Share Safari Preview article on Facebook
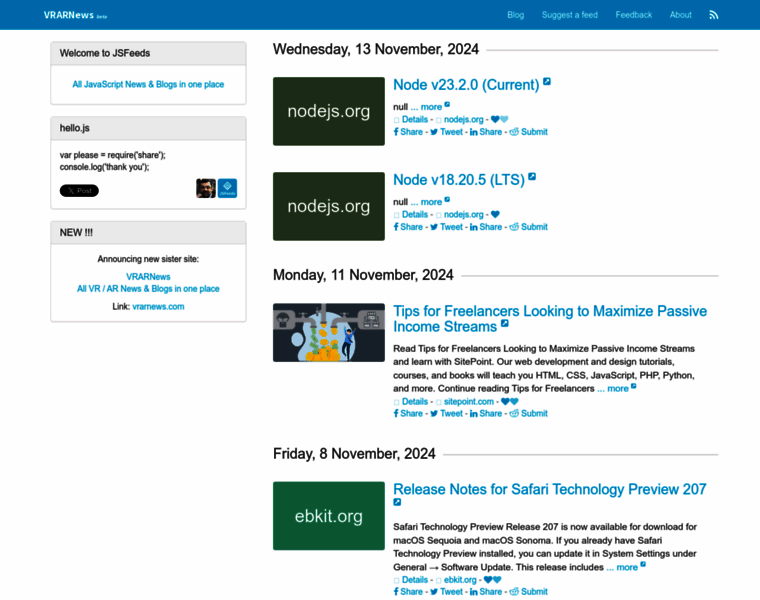Screen dimensions: 760x600 [x=408, y=592]
